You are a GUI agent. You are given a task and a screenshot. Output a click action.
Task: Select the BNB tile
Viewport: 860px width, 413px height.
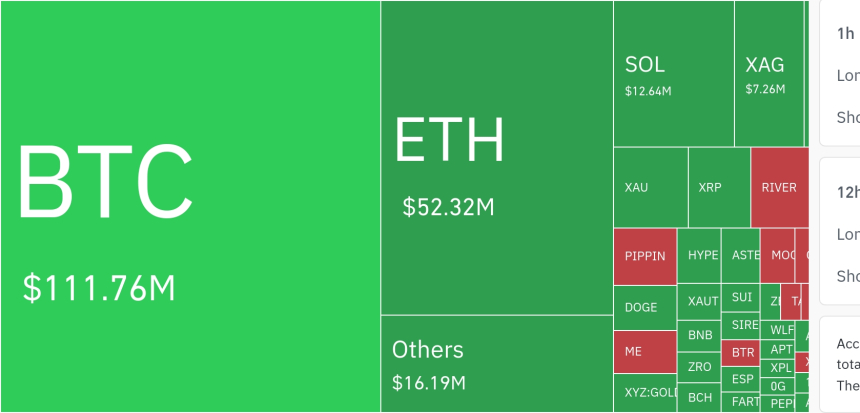click(x=699, y=335)
